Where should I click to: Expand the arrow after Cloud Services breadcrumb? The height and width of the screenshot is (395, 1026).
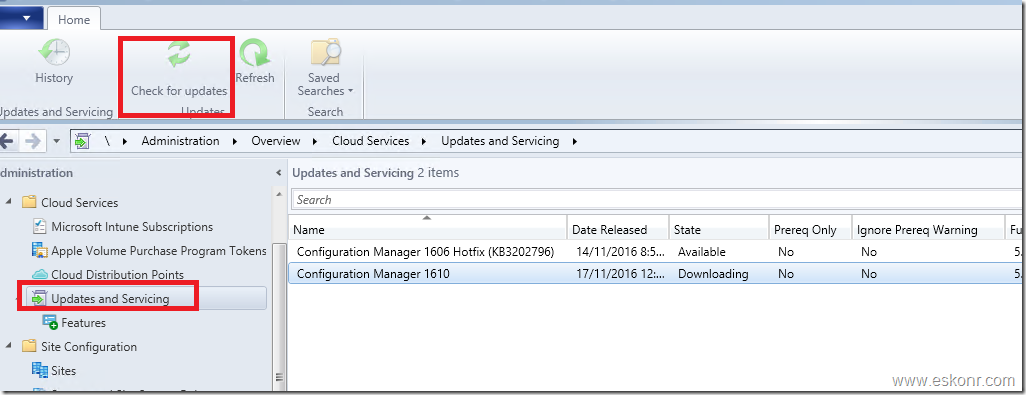(x=425, y=141)
